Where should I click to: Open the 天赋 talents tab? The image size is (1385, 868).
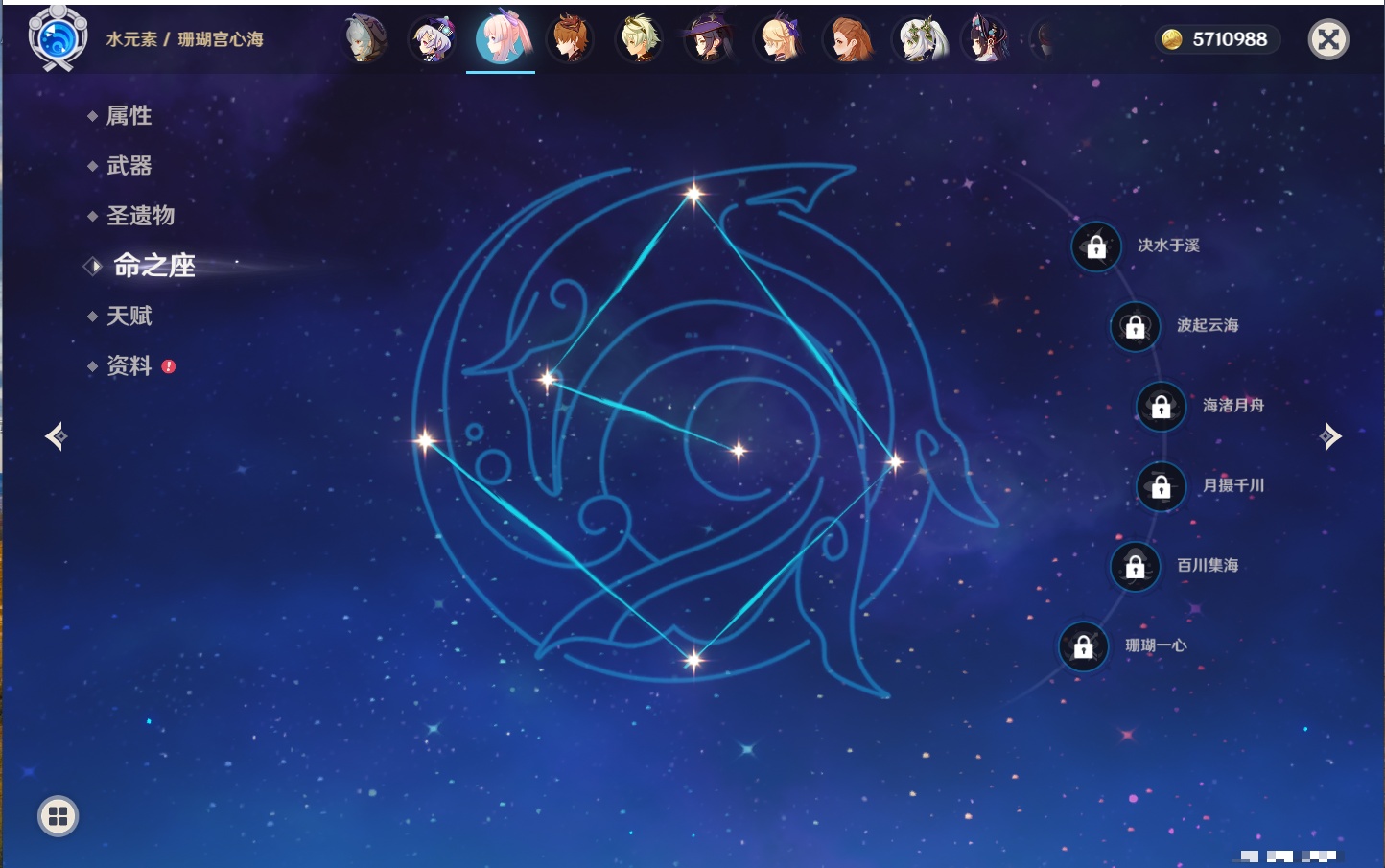point(129,316)
